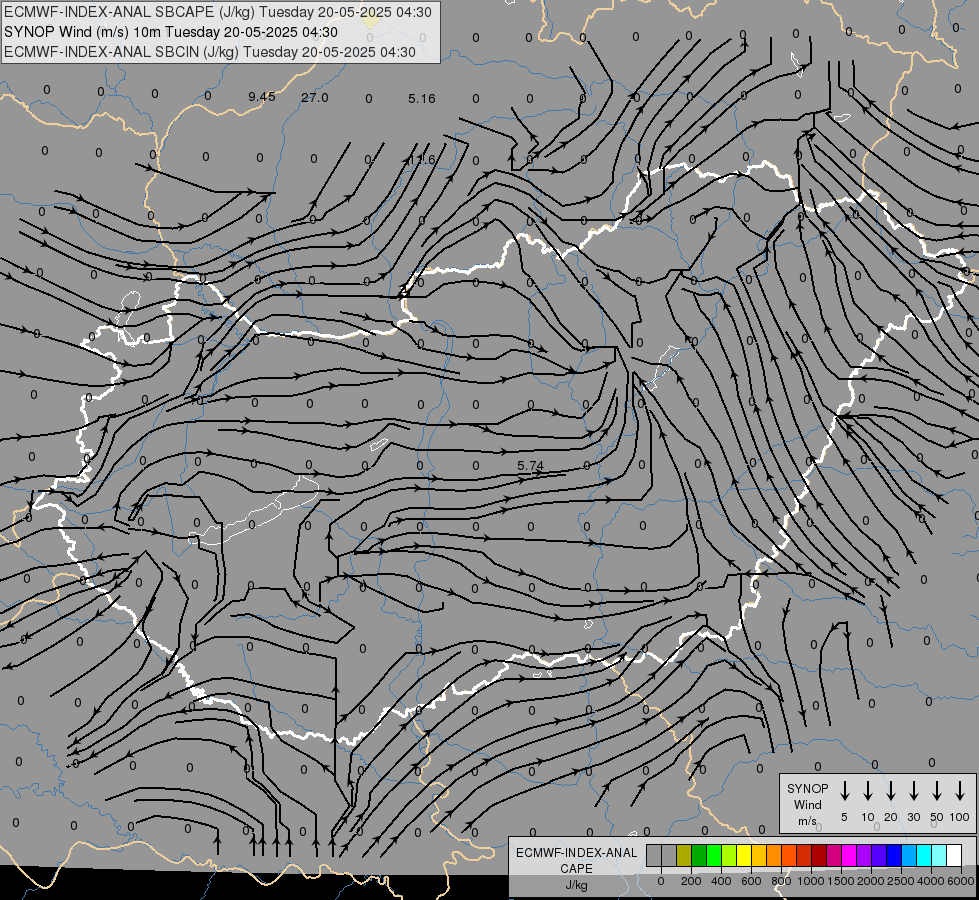Image resolution: width=979 pixels, height=900 pixels.
Task: Pick the dark red swatch at the 1000 mark
Action: 820,855
